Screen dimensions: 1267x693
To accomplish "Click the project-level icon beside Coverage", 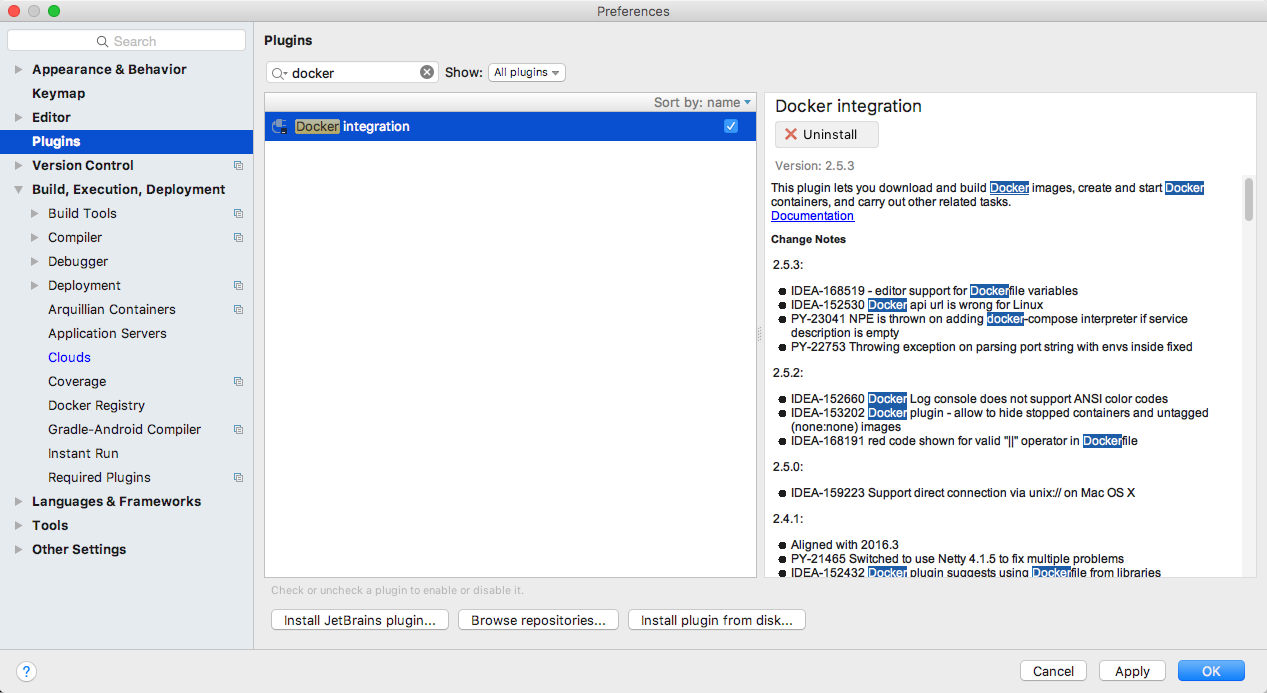I will [x=238, y=382].
